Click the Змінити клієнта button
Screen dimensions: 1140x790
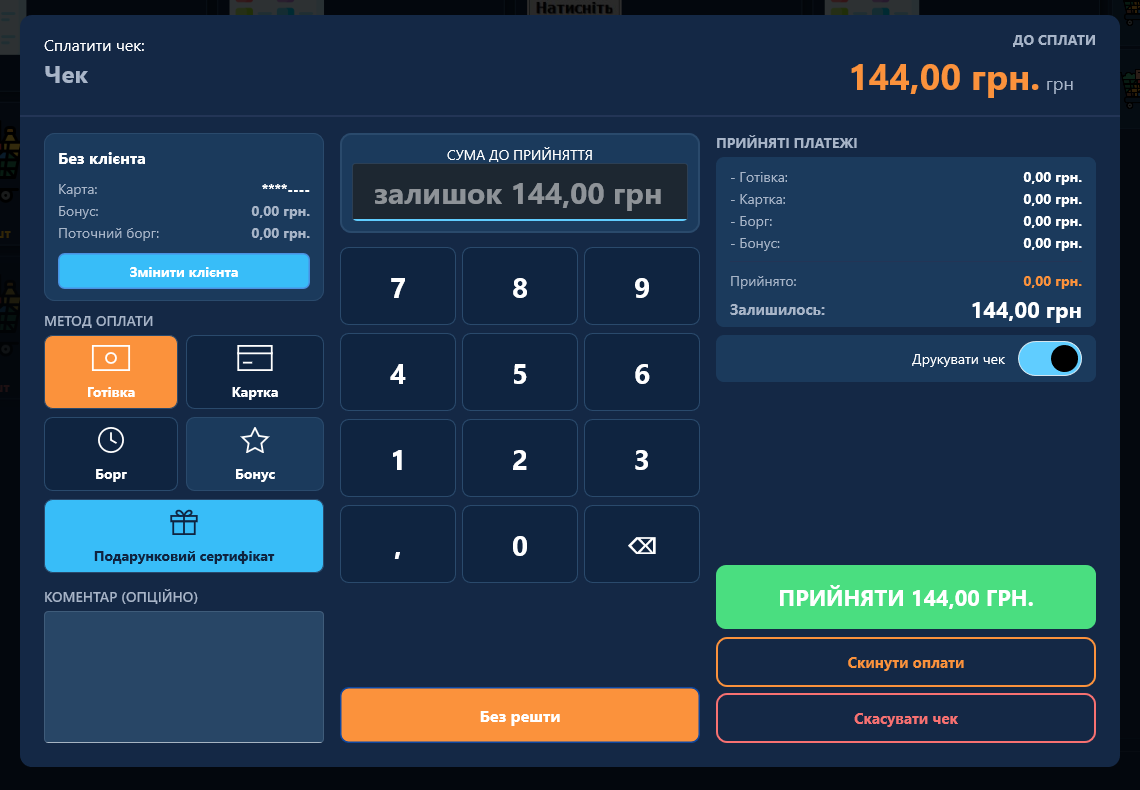[184, 272]
